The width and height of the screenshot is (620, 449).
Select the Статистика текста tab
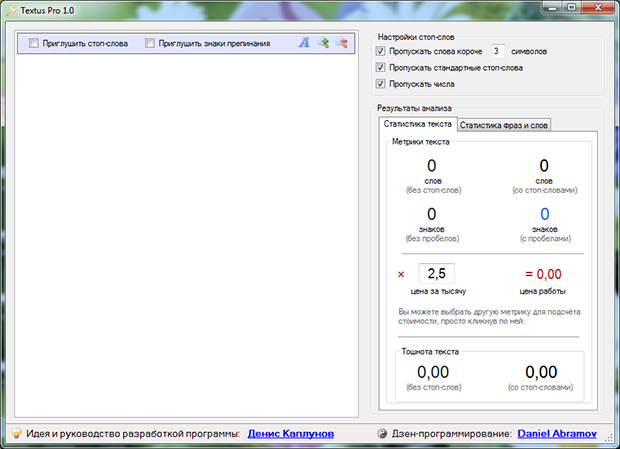point(418,124)
